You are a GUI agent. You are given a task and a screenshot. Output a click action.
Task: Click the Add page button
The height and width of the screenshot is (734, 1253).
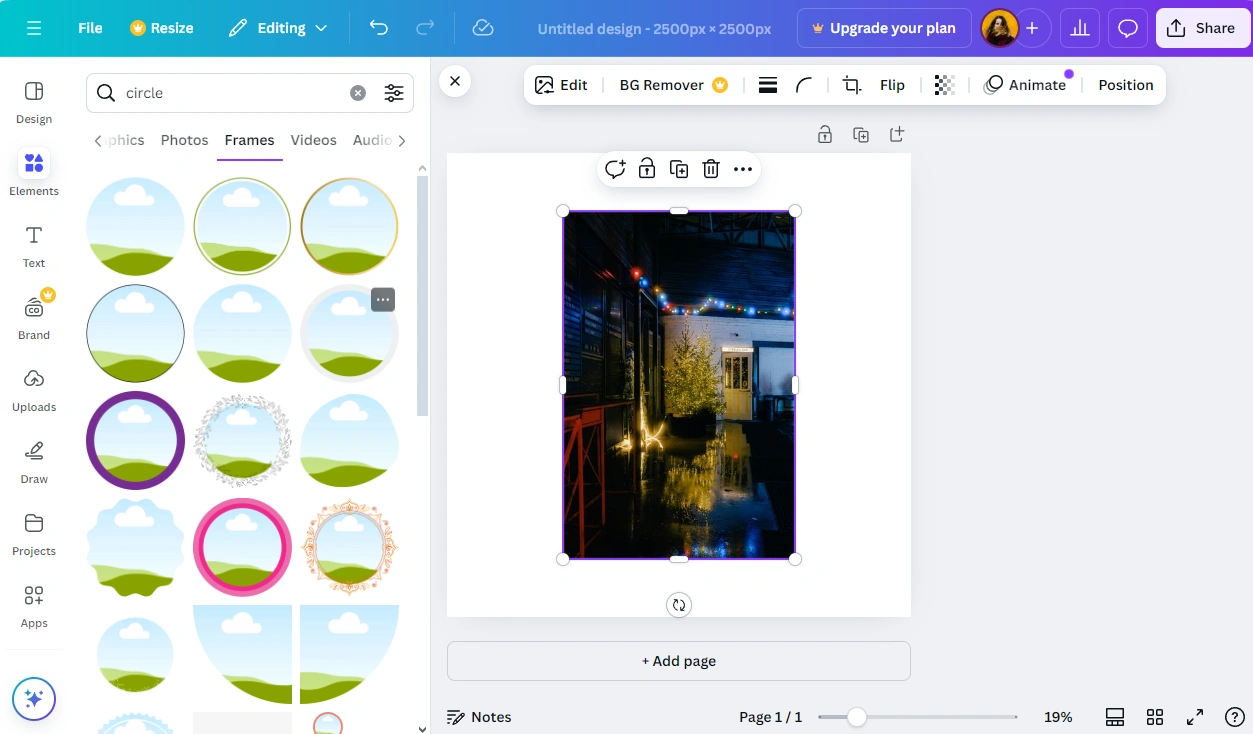[679, 661]
